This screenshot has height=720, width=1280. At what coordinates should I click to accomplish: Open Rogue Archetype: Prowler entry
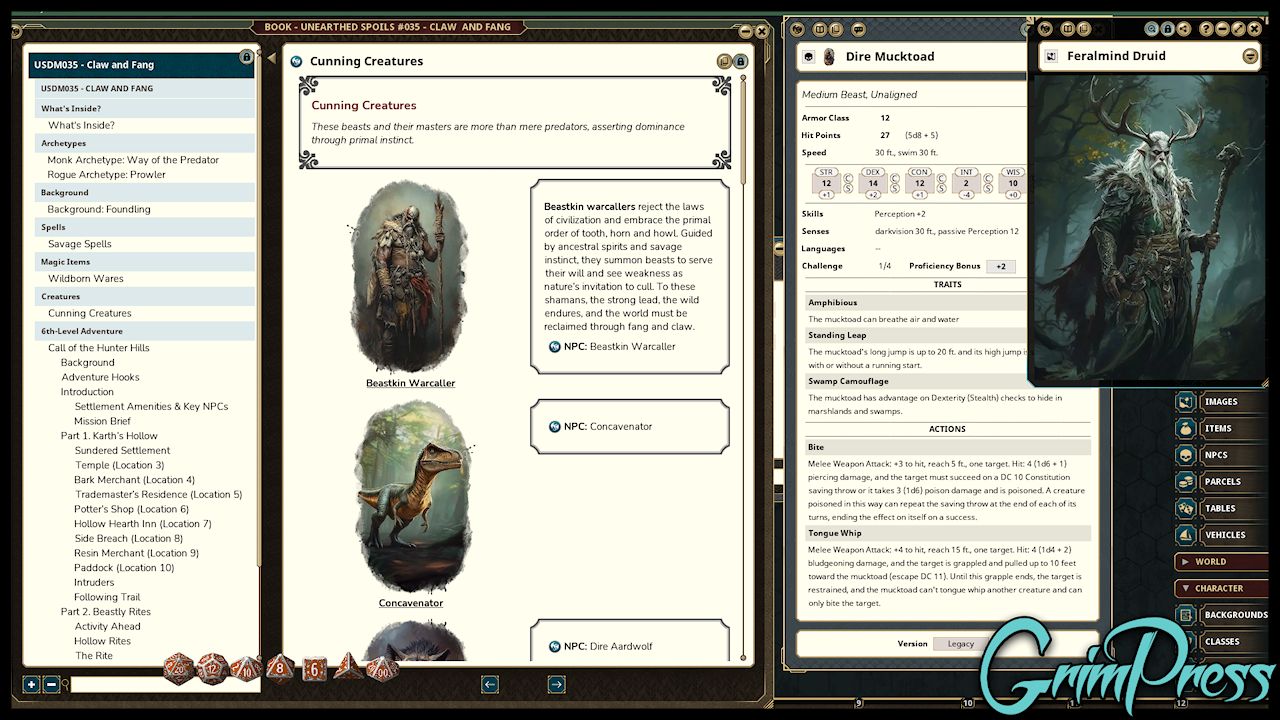point(106,175)
